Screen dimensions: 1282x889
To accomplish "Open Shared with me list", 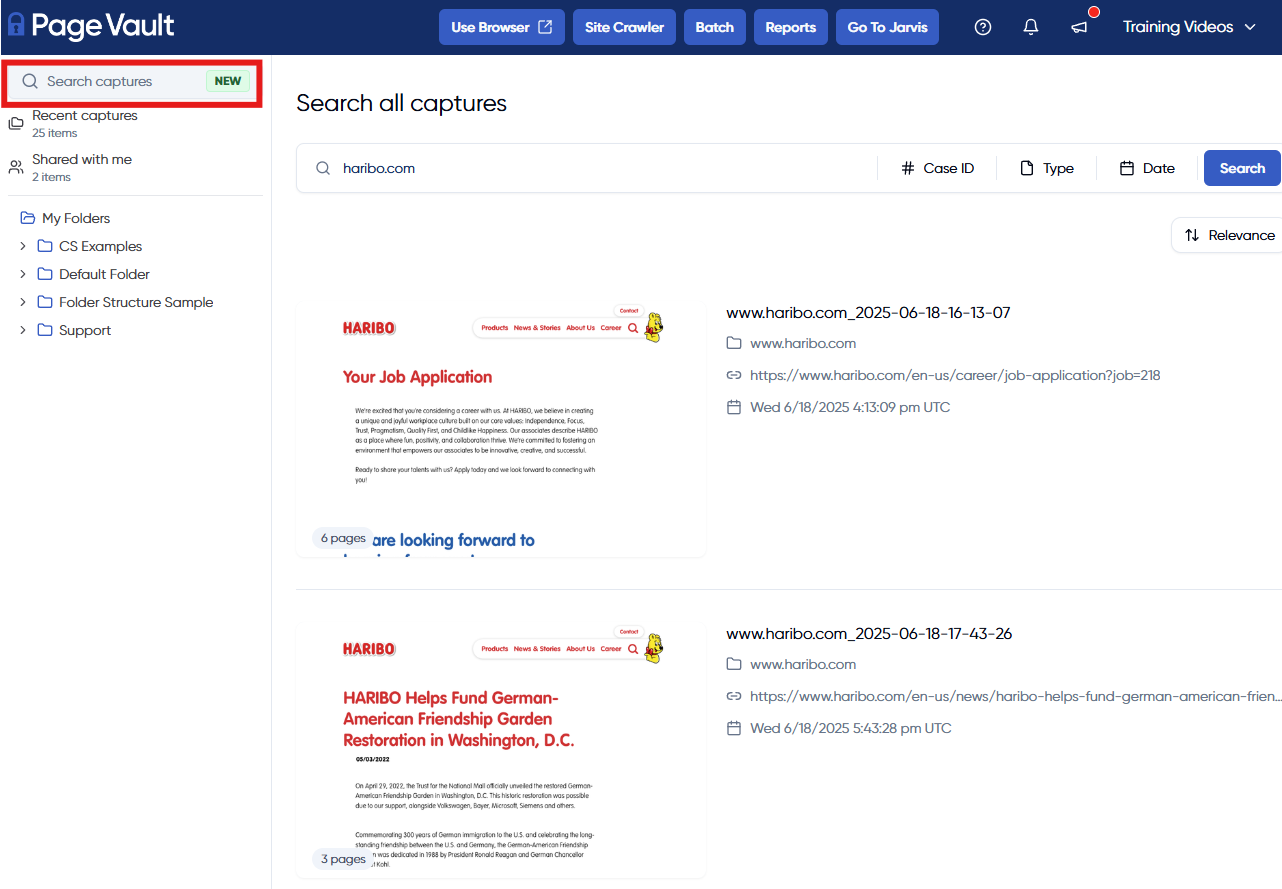I will pyautogui.click(x=82, y=160).
